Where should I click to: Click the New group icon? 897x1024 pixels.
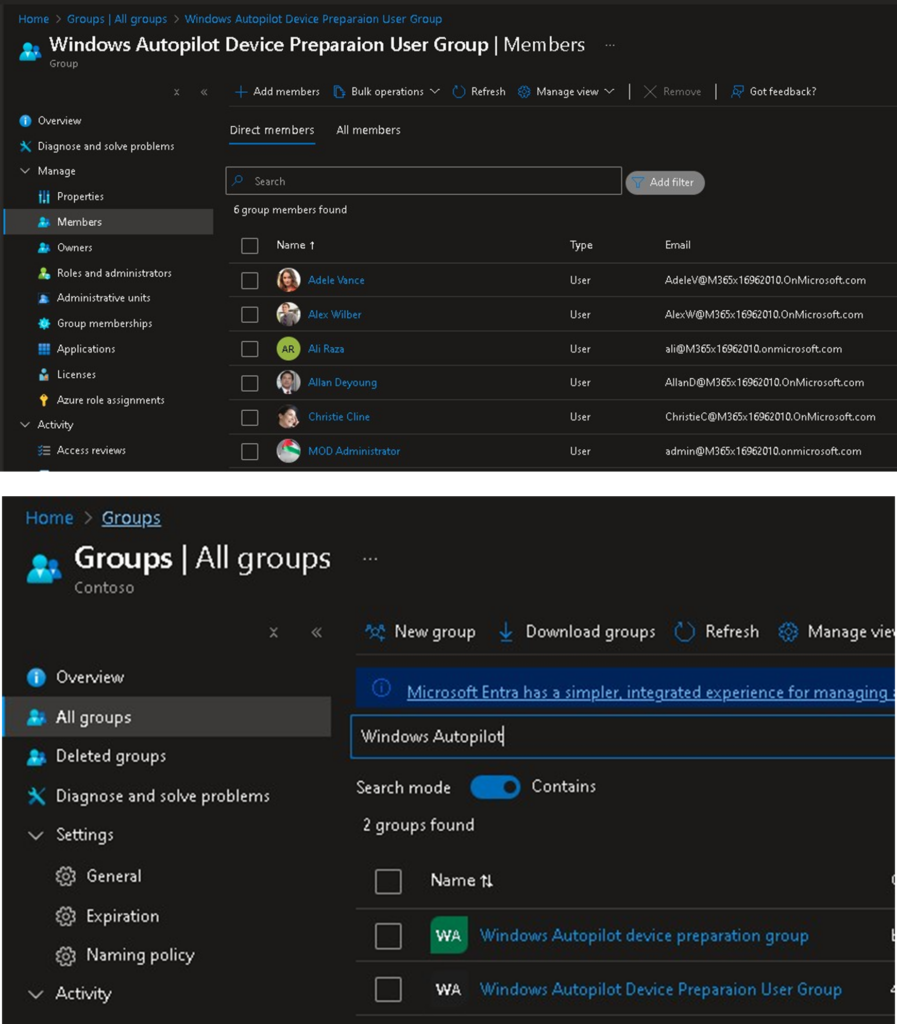[376, 632]
